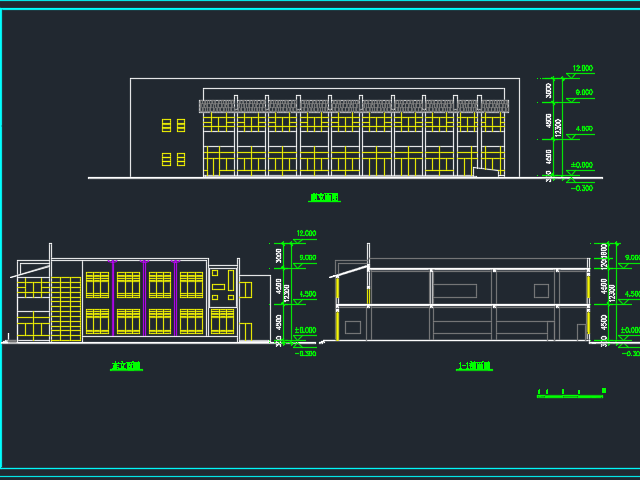This screenshot has width=640, height=480.
Task: Select the 12.000 level marker of the bottom-left elevation
Action: (x=304, y=234)
